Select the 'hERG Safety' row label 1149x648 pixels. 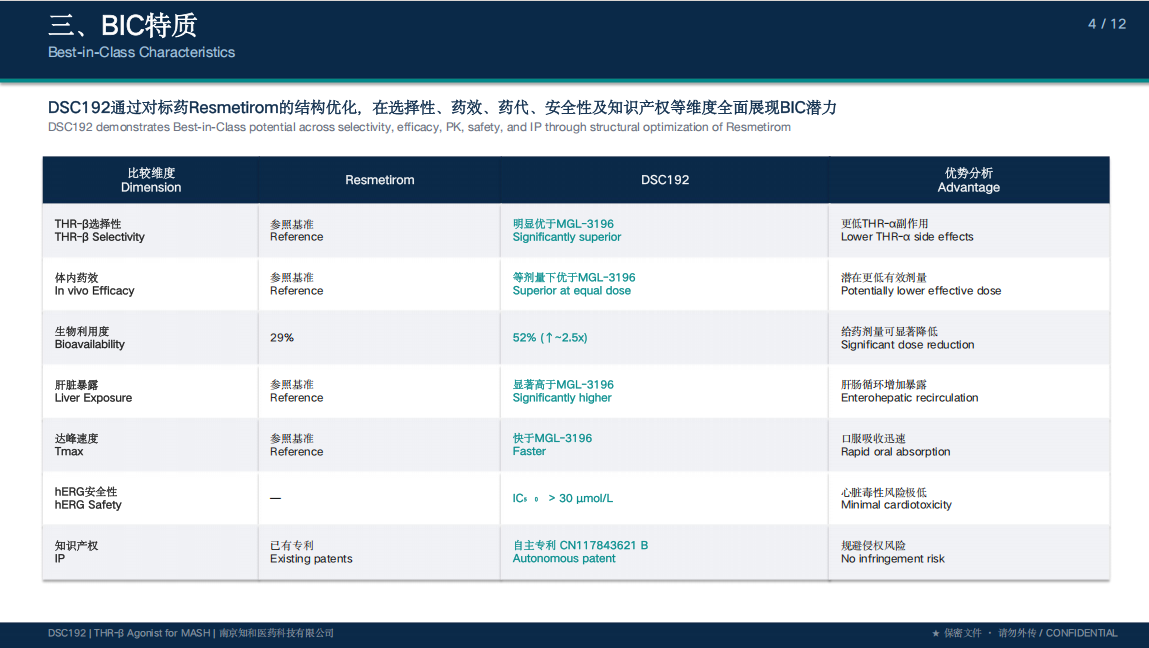(x=88, y=498)
